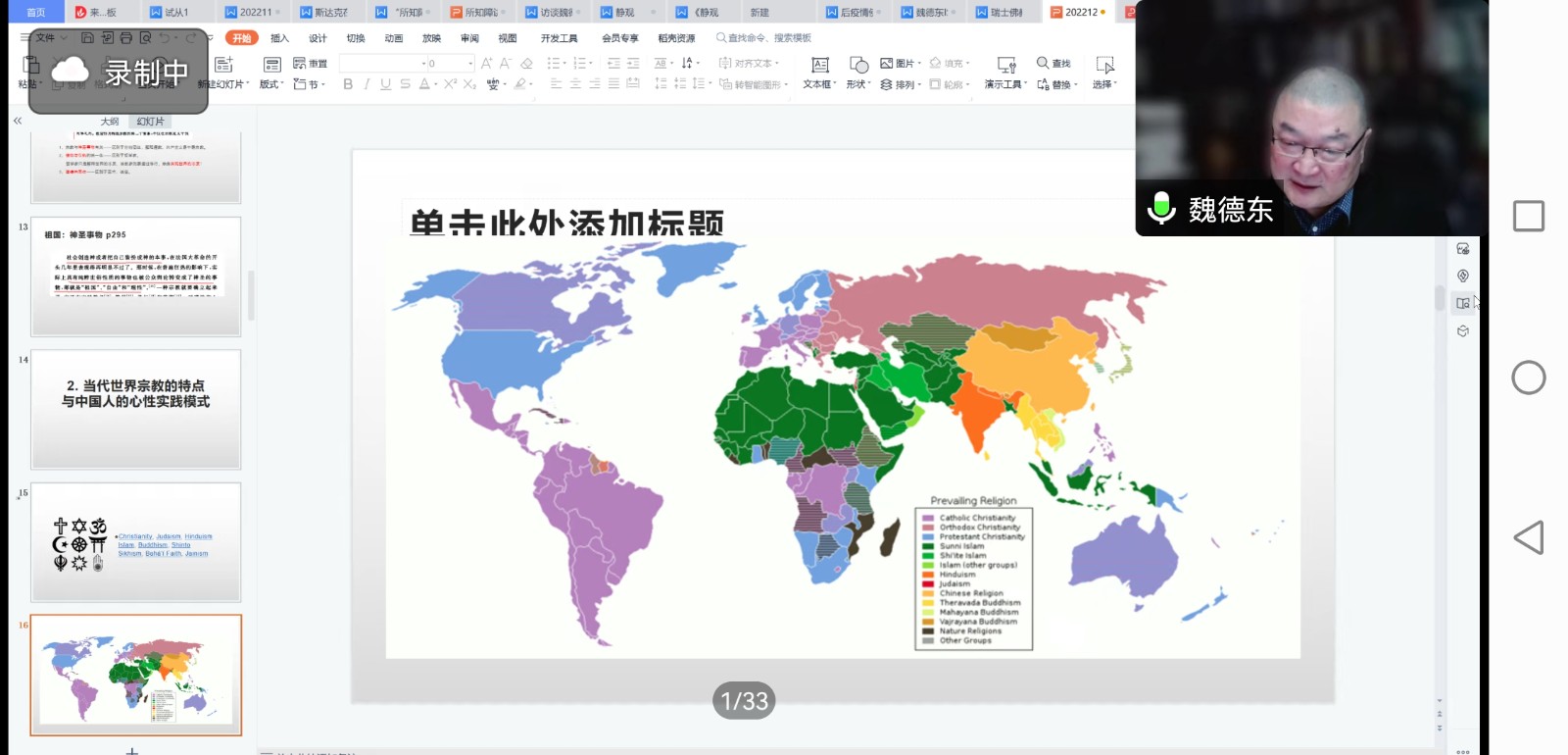The image size is (1568, 755).
Task: Click the Find (查找) magnifier icon
Action: pos(1043,63)
